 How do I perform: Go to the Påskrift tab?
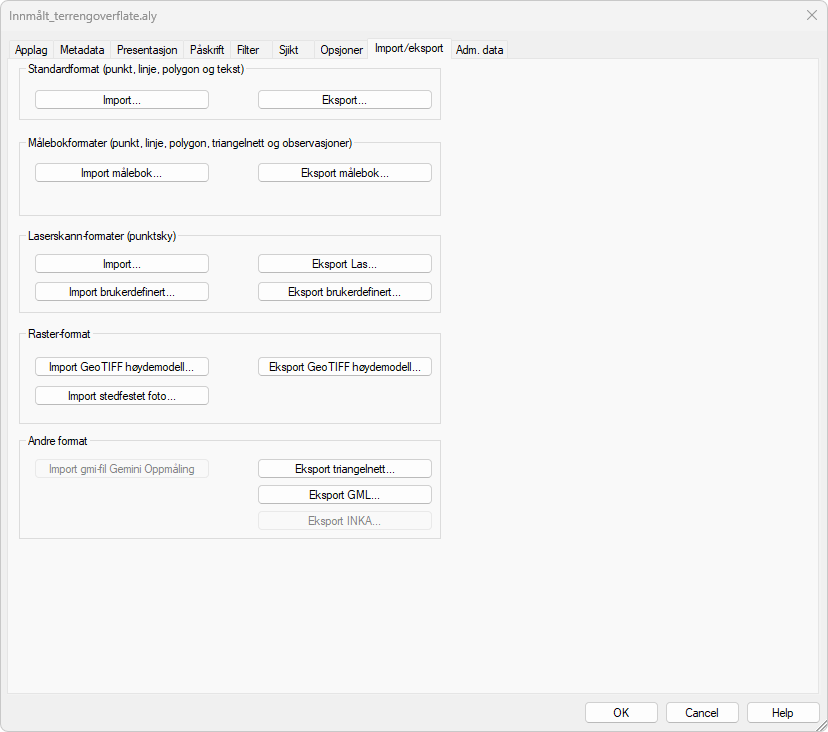207,50
